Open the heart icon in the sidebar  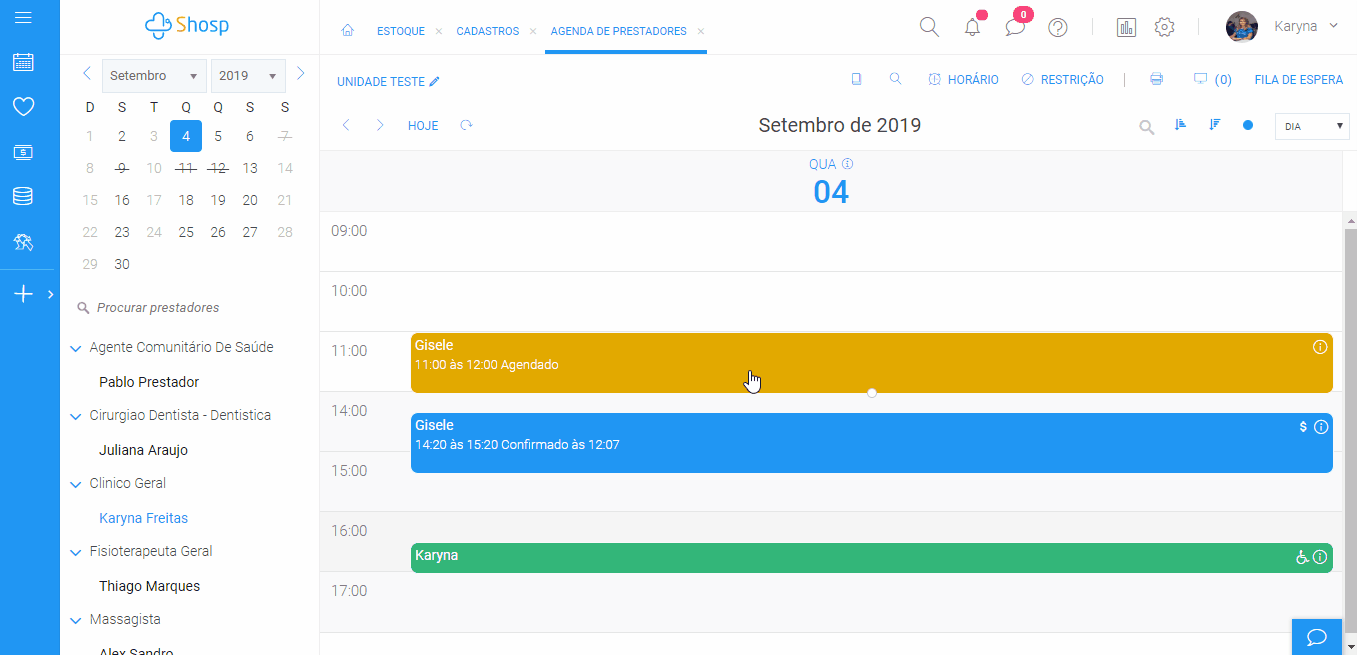click(23, 106)
